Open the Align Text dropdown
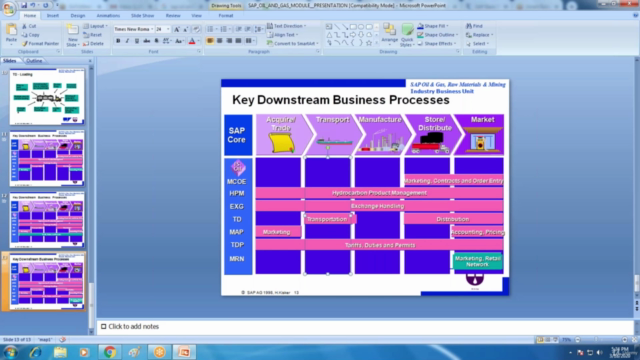 (x=282, y=35)
